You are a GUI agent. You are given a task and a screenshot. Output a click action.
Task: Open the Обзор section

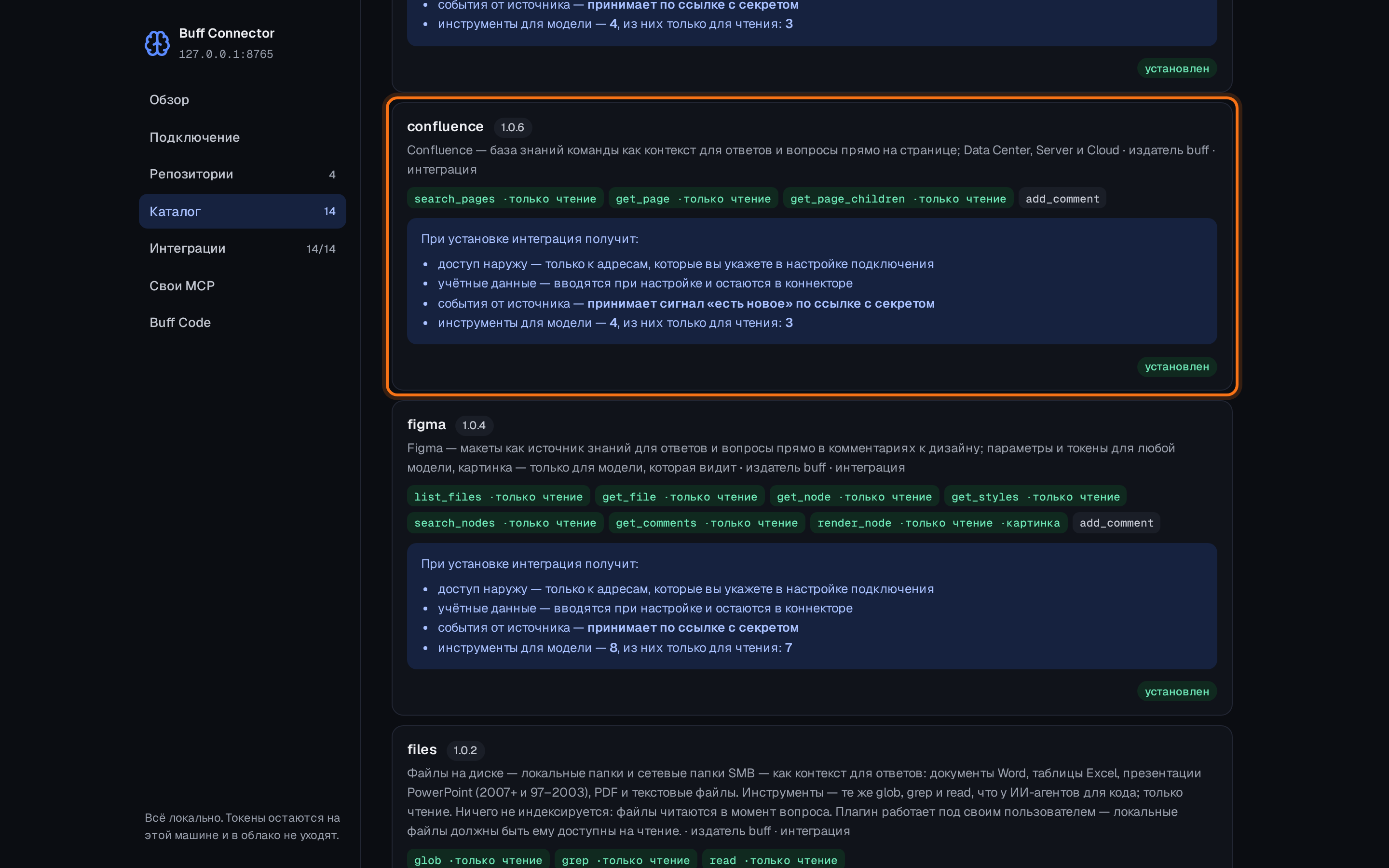pyautogui.click(x=242, y=100)
